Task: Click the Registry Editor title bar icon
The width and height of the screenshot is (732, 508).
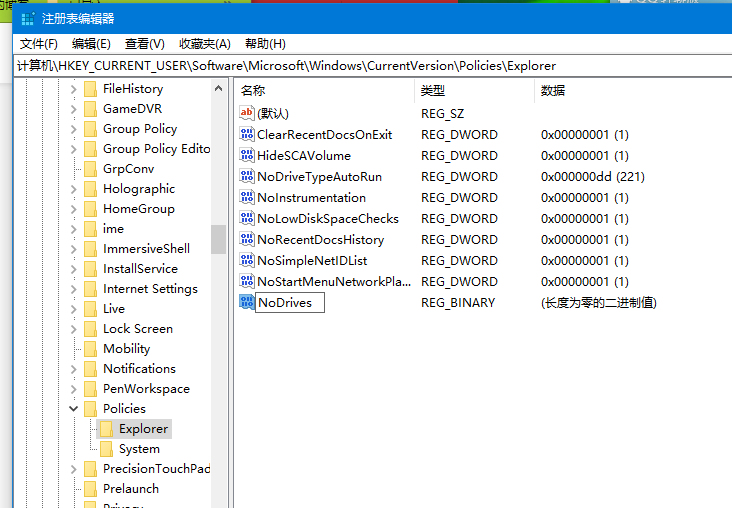Action: [28, 19]
